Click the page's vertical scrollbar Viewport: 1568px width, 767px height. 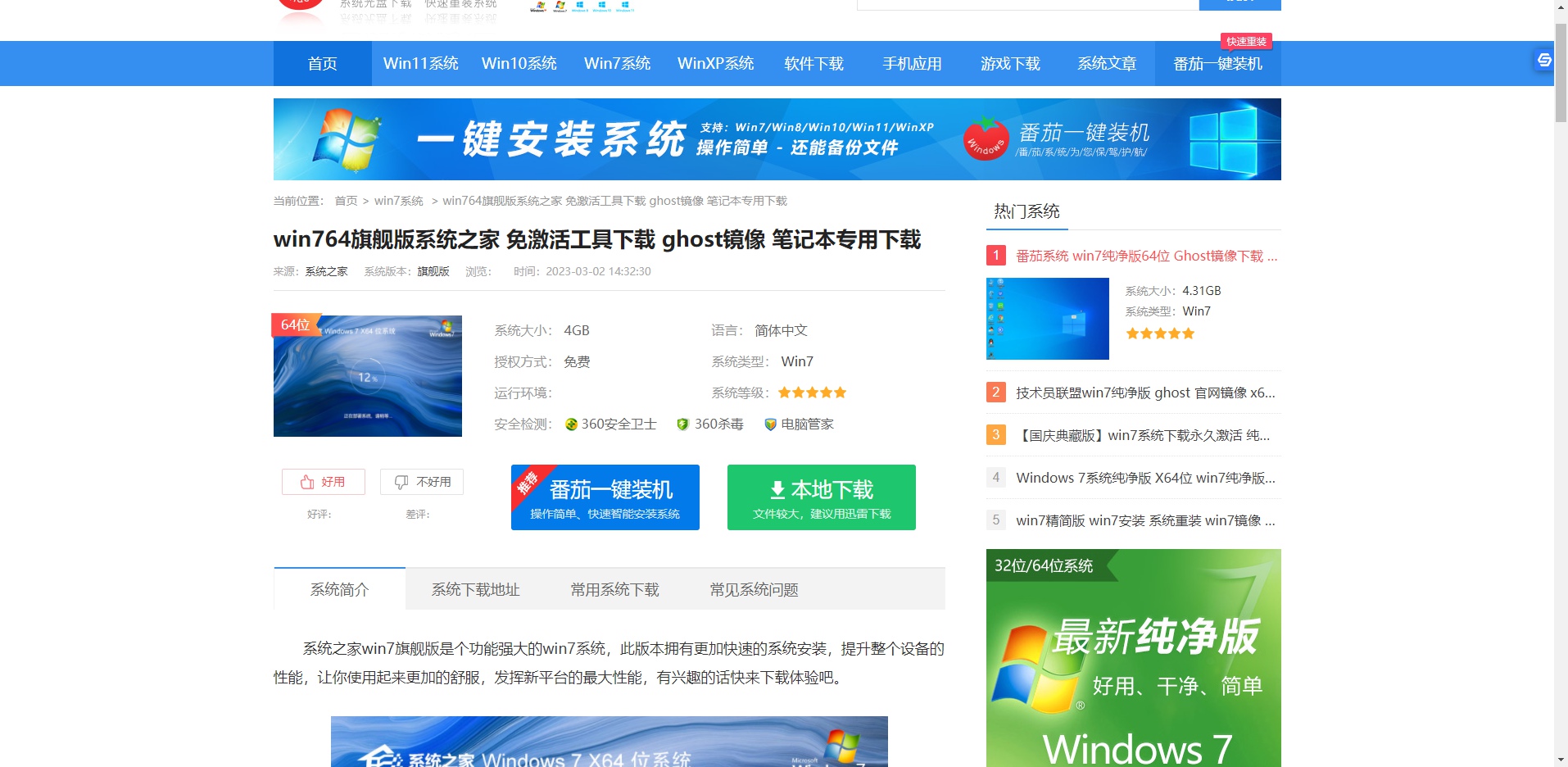tap(1561, 74)
